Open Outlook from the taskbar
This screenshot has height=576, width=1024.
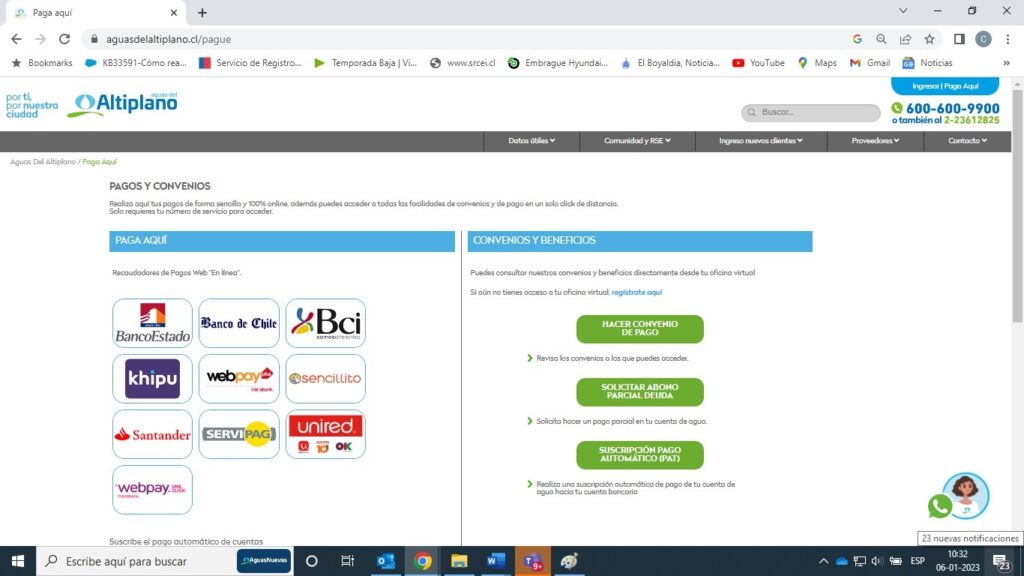tap(386, 561)
